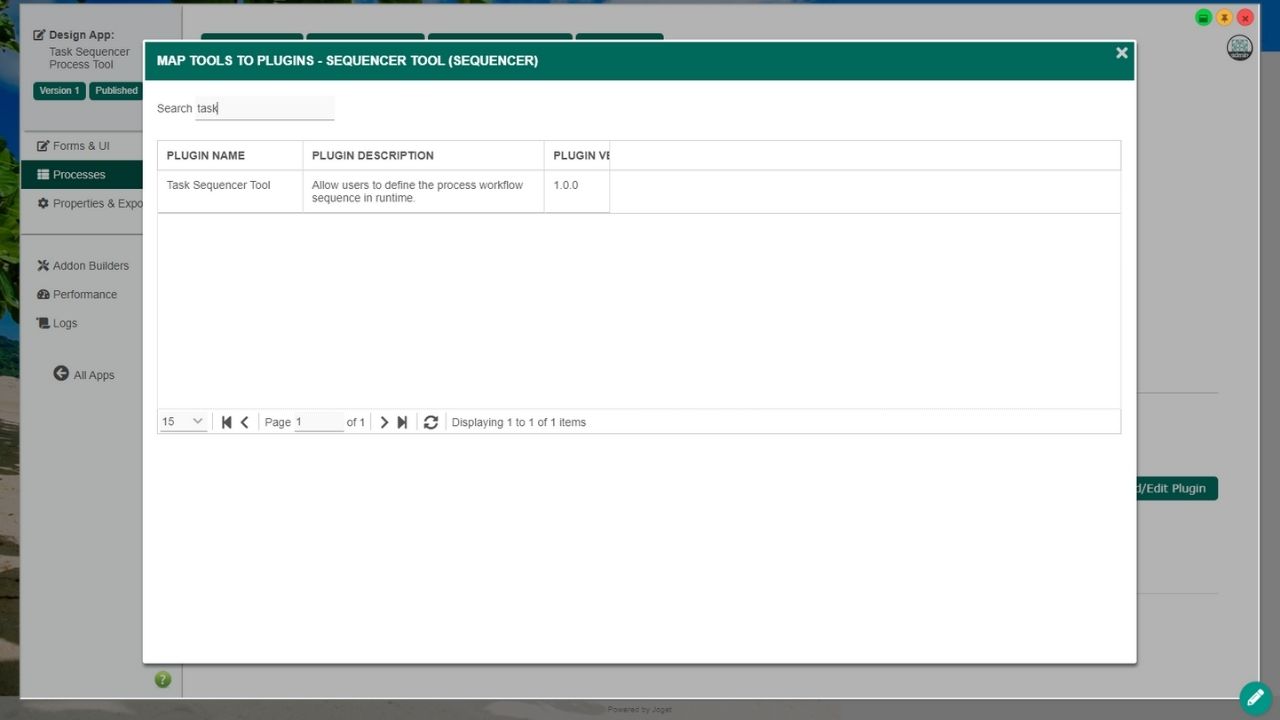This screenshot has width=1280, height=720.
Task: Click the plugin Search input field
Action: [264, 108]
